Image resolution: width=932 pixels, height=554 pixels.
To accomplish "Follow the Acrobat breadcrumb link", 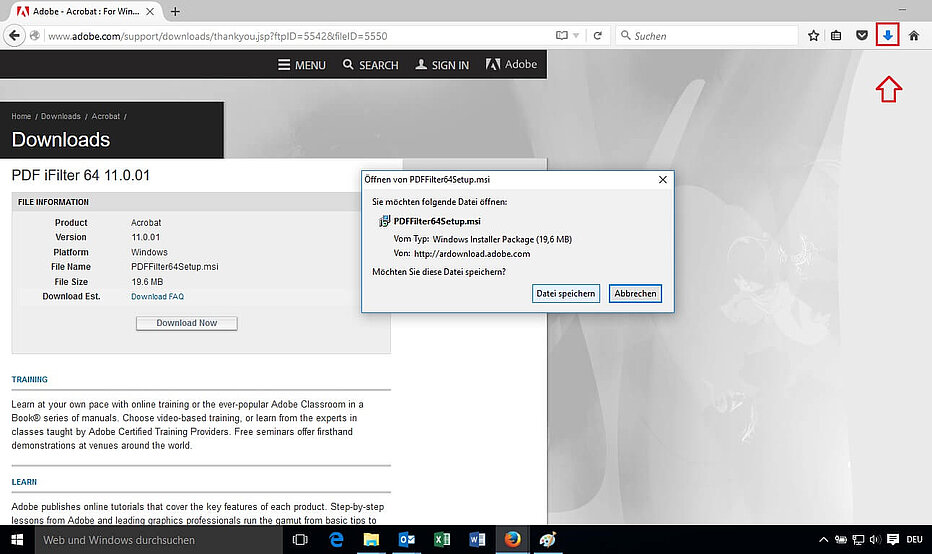I will [106, 117].
